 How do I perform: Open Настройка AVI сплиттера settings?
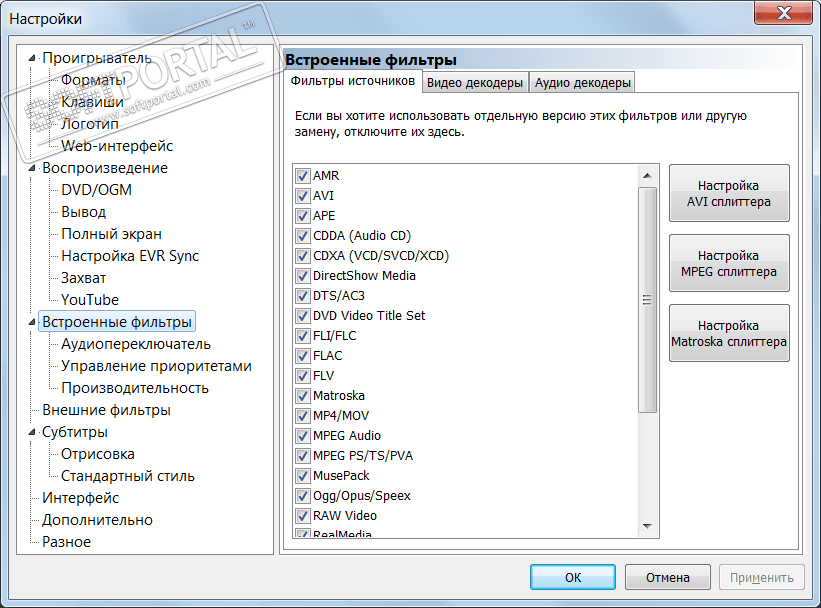coord(729,193)
